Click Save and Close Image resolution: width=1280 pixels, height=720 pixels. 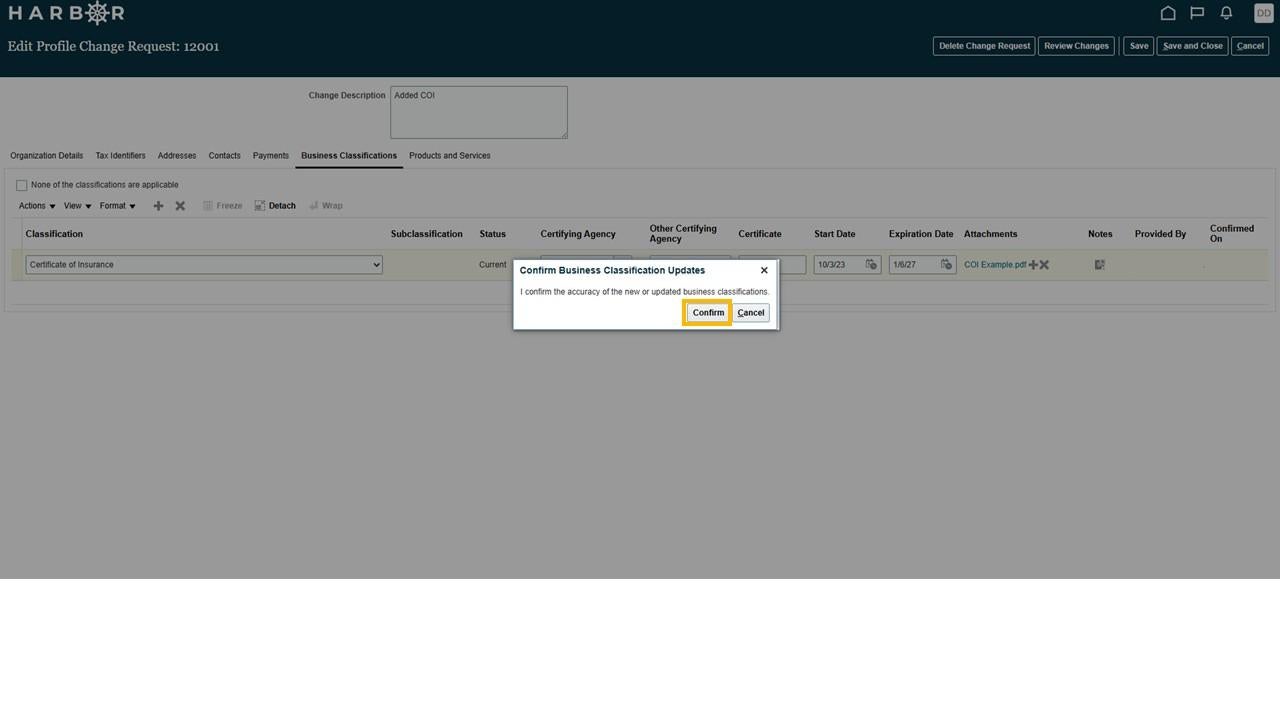click(1193, 46)
